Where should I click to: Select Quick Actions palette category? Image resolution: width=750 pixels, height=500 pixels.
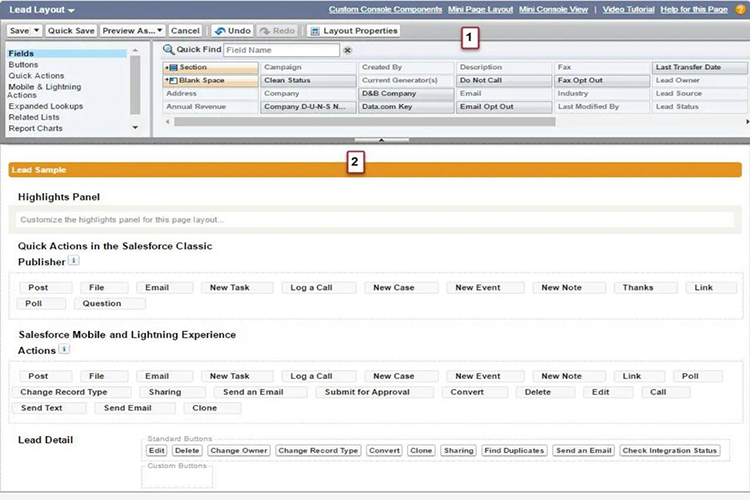36,76
